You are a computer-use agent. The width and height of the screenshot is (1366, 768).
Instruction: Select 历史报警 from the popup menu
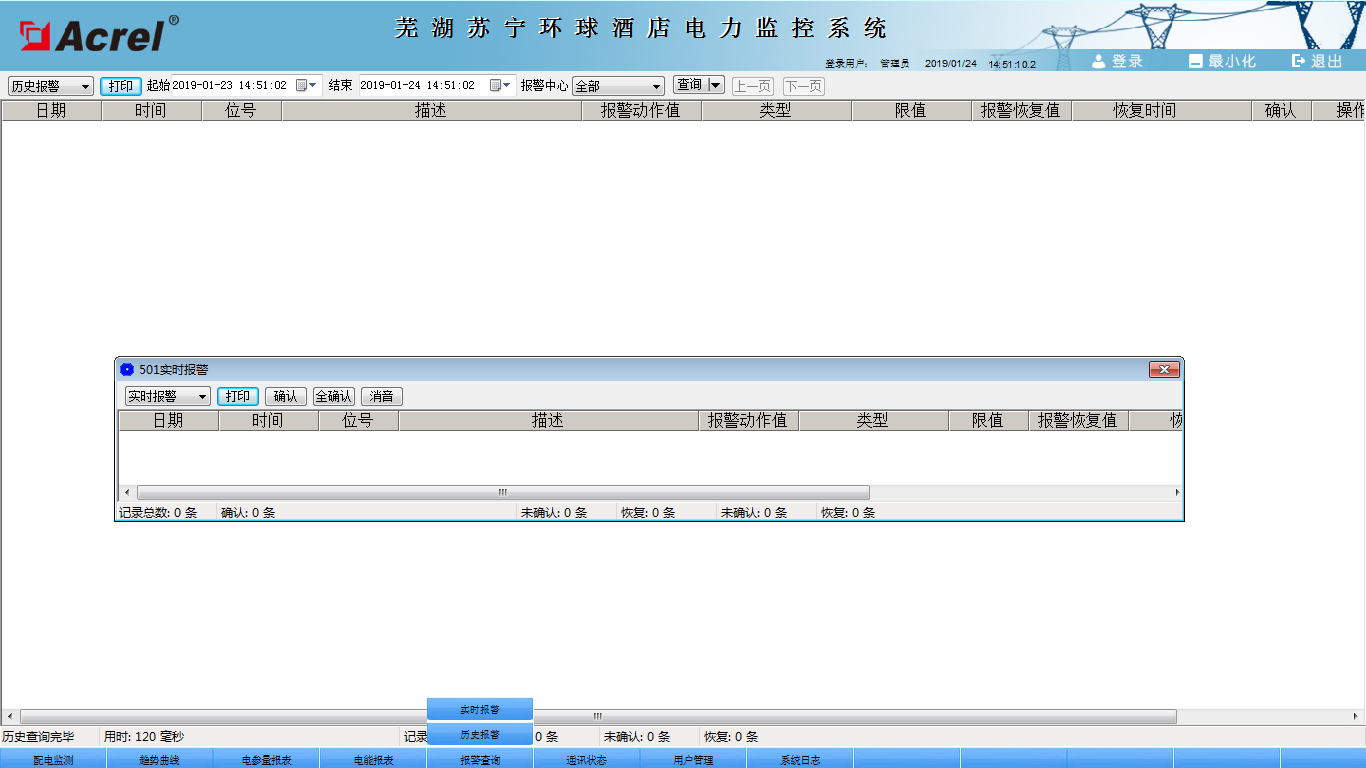pyautogui.click(x=480, y=735)
